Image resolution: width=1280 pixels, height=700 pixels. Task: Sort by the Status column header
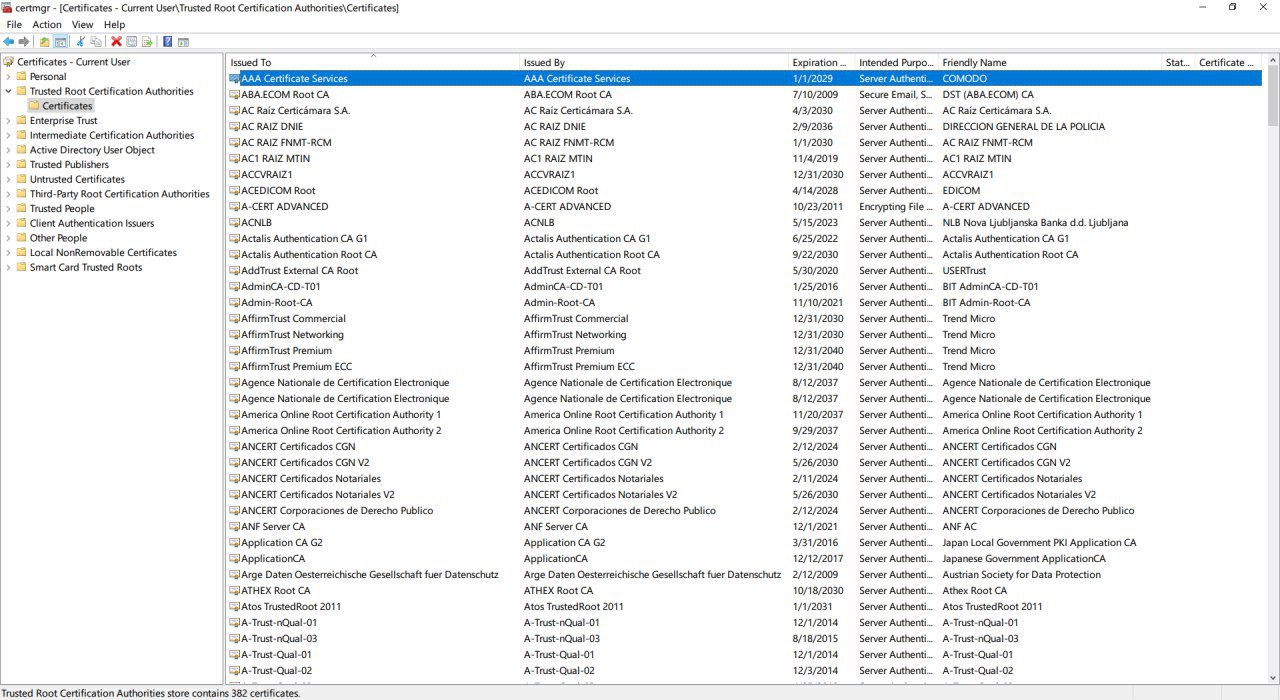pyautogui.click(x=1179, y=62)
